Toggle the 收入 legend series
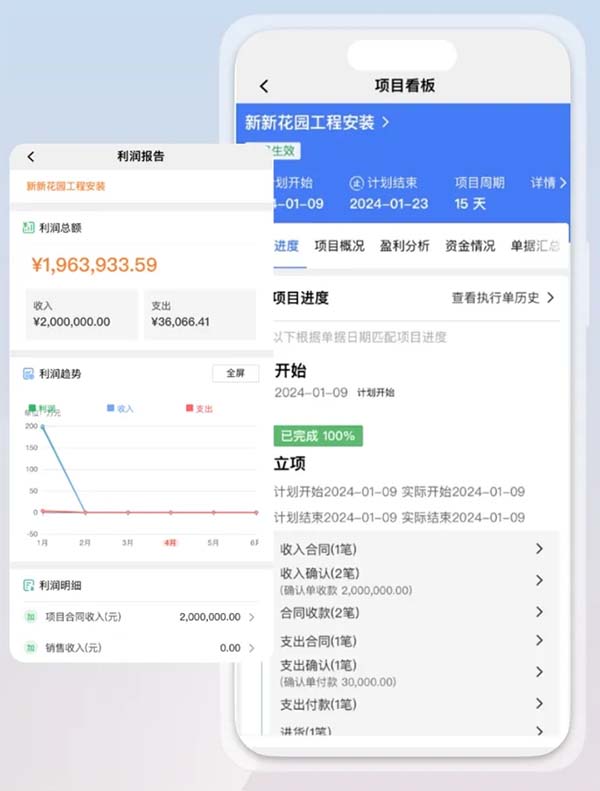 [119, 408]
